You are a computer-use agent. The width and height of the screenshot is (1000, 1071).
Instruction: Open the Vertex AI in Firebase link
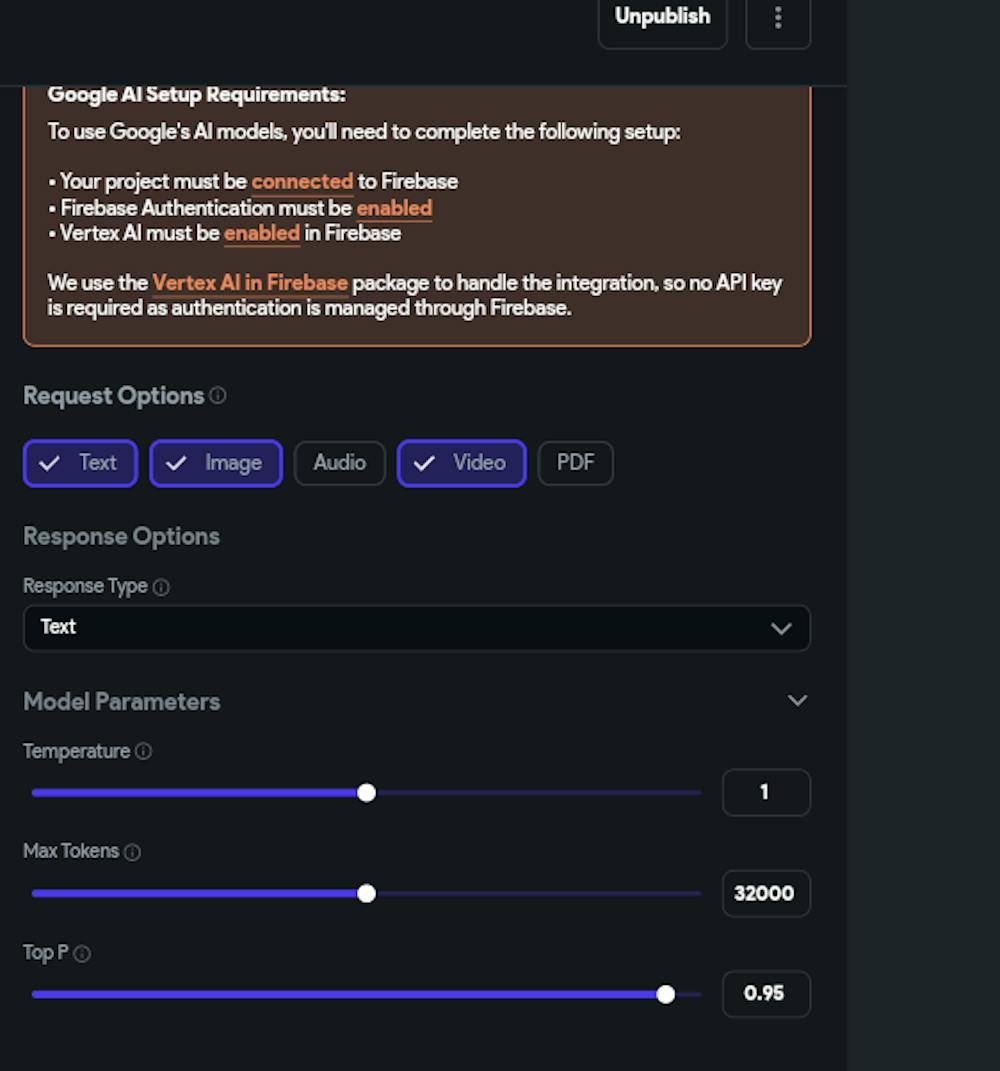click(250, 283)
